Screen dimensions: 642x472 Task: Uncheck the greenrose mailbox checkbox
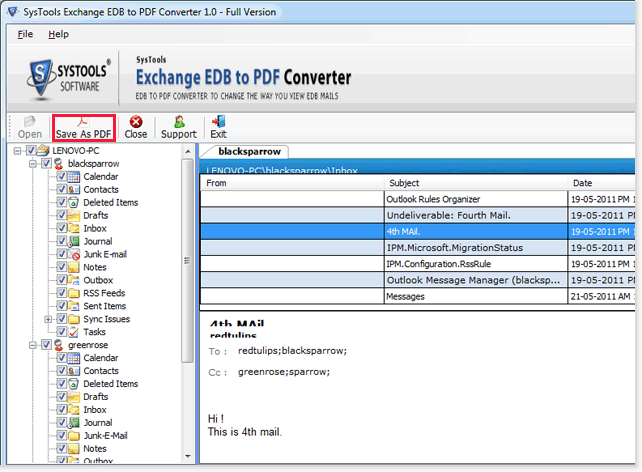46,345
